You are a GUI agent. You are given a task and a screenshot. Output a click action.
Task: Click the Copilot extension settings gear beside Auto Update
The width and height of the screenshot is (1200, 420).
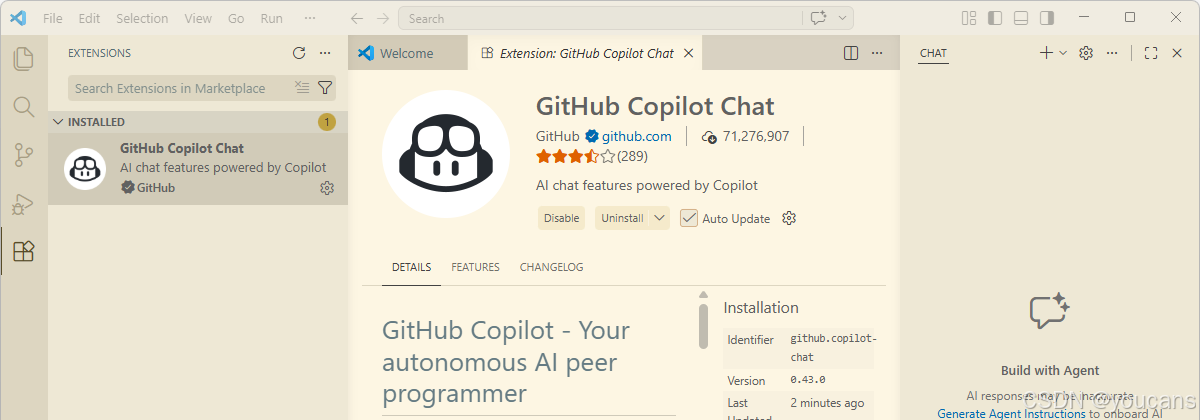click(789, 218)
